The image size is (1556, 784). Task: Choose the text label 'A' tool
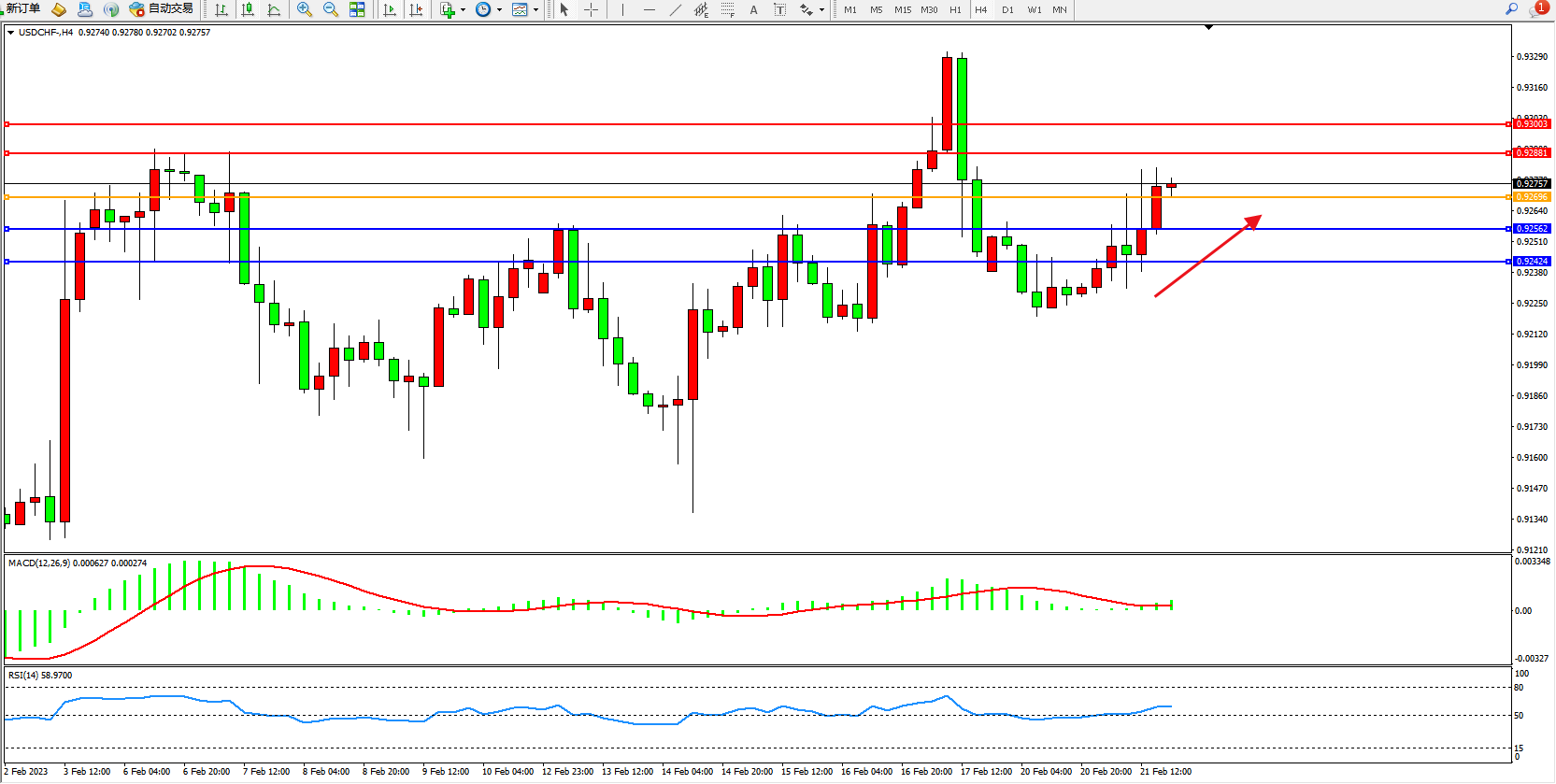point(753,9)
